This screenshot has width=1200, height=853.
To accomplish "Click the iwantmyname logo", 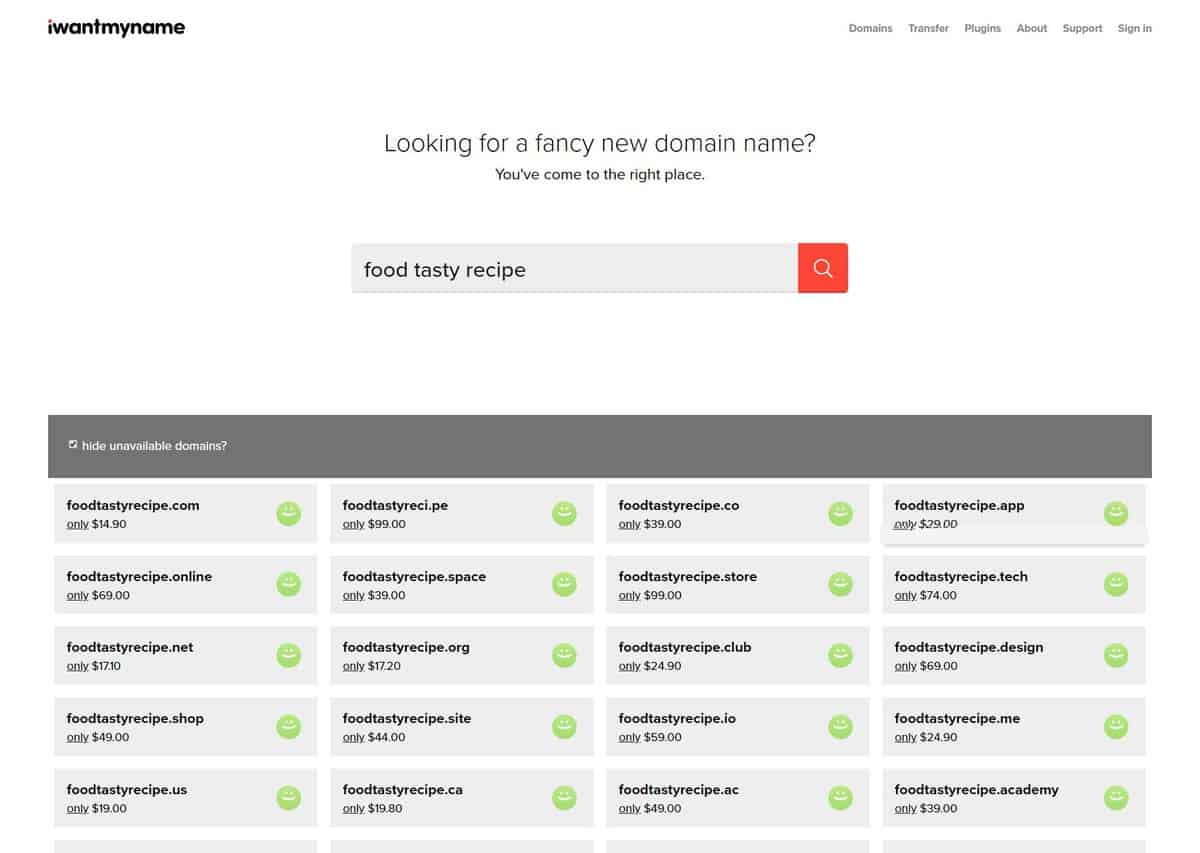I will 116,28.
